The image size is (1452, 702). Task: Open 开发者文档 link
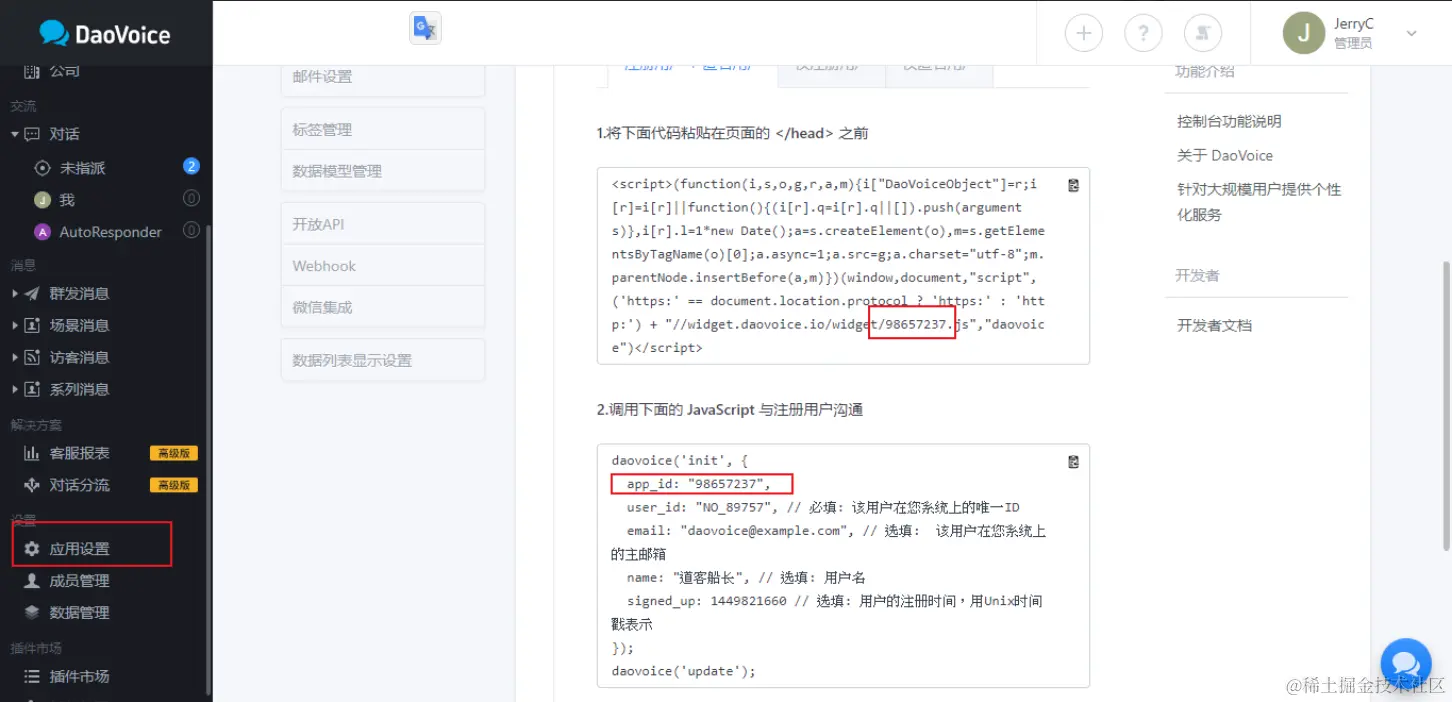point(1214,325)
